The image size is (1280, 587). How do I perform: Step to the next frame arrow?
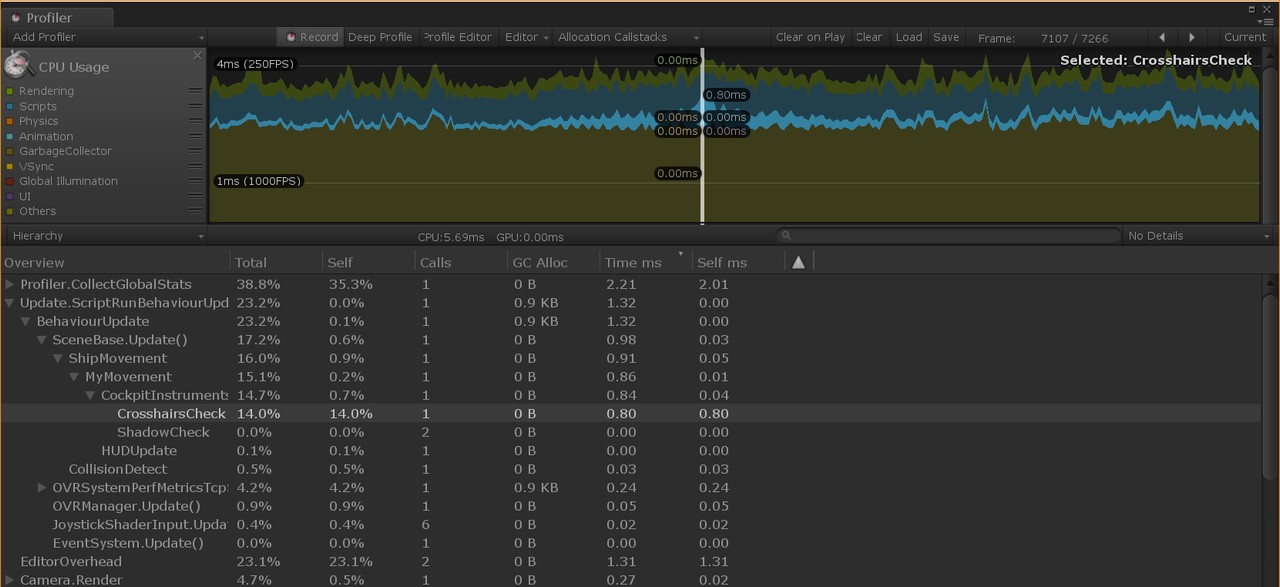pyautogui.click(x=1191, y=37)
